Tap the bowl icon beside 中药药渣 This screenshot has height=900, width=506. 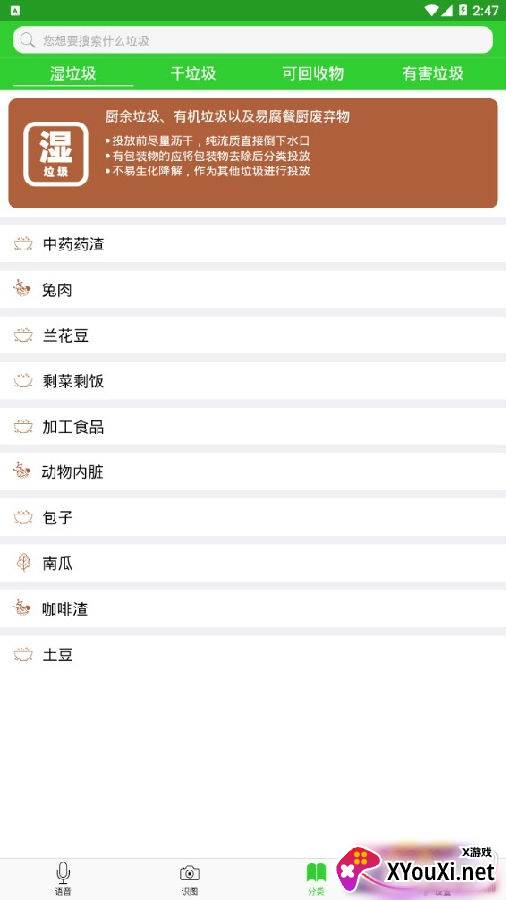[x=23, y=244]
